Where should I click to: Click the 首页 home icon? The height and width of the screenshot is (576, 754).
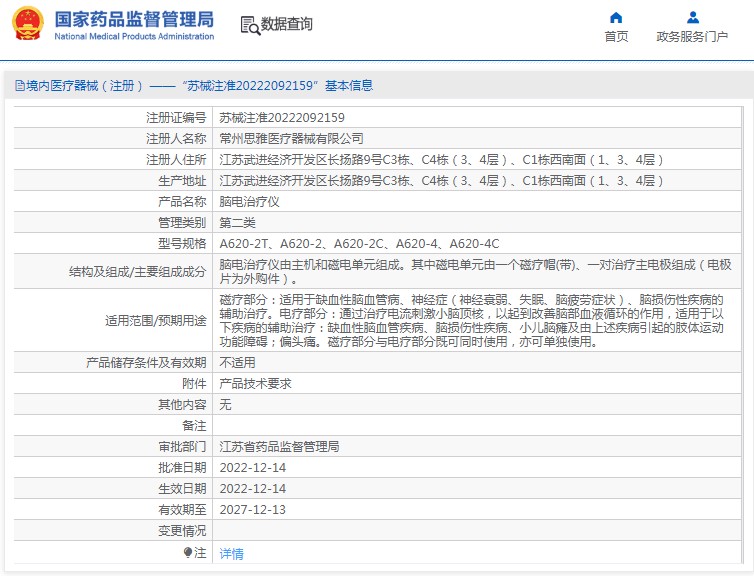coord(616,18)
